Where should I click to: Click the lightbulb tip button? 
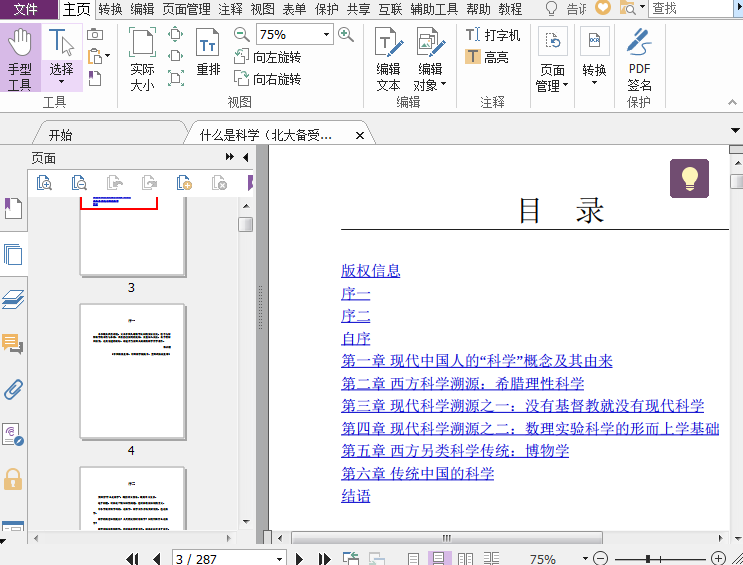click(689, 178)
